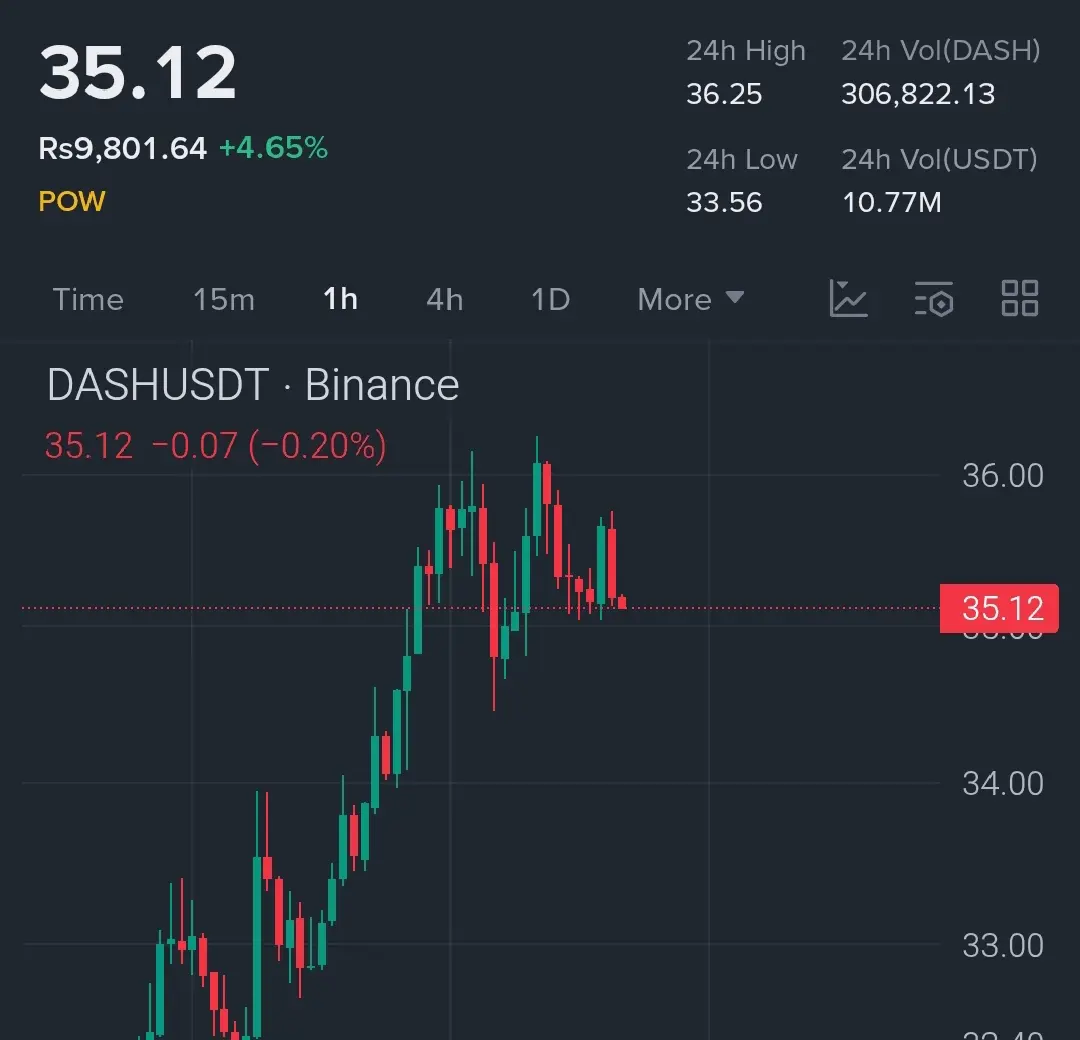This screenshot has height=1040, width=1080.
Task: Tap the POW tag link
Action: (72, 201)
